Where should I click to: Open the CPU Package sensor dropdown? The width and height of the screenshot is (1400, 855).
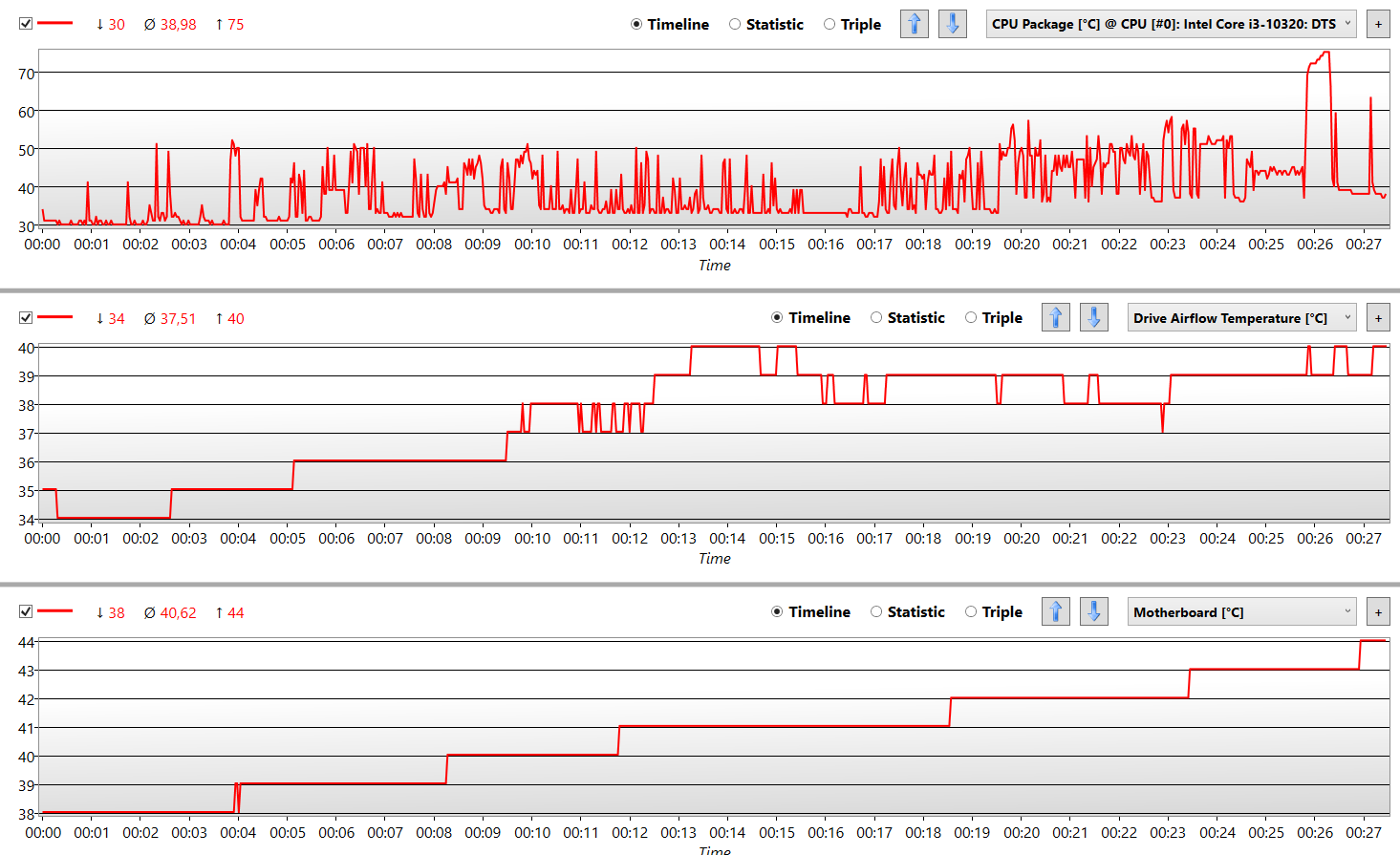click(x=1171, y=24)
